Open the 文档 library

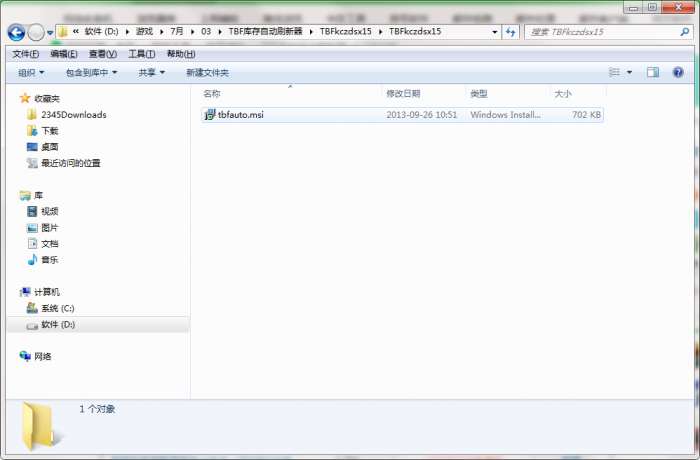pos(50,244)
